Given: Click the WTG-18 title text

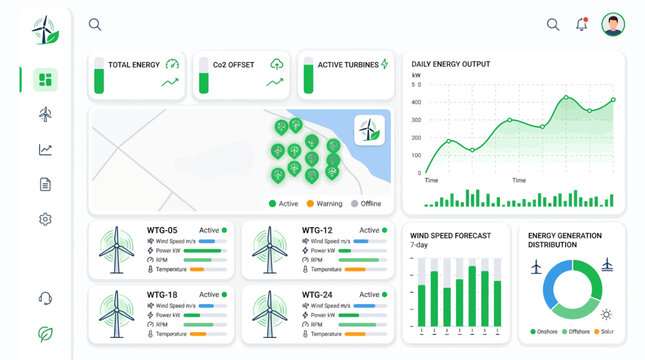Looking at the screenshot, I should tap(162, 295).
